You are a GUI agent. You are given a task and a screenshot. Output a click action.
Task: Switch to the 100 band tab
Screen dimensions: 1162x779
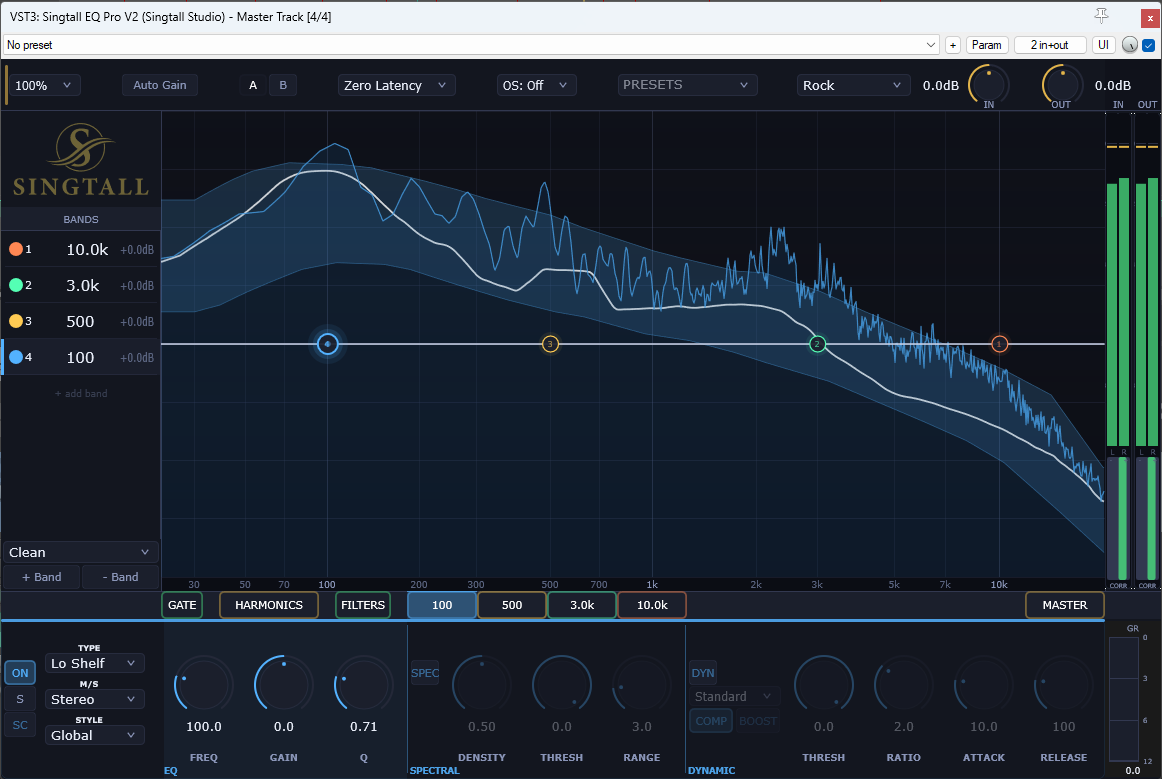tap(442, 605)
